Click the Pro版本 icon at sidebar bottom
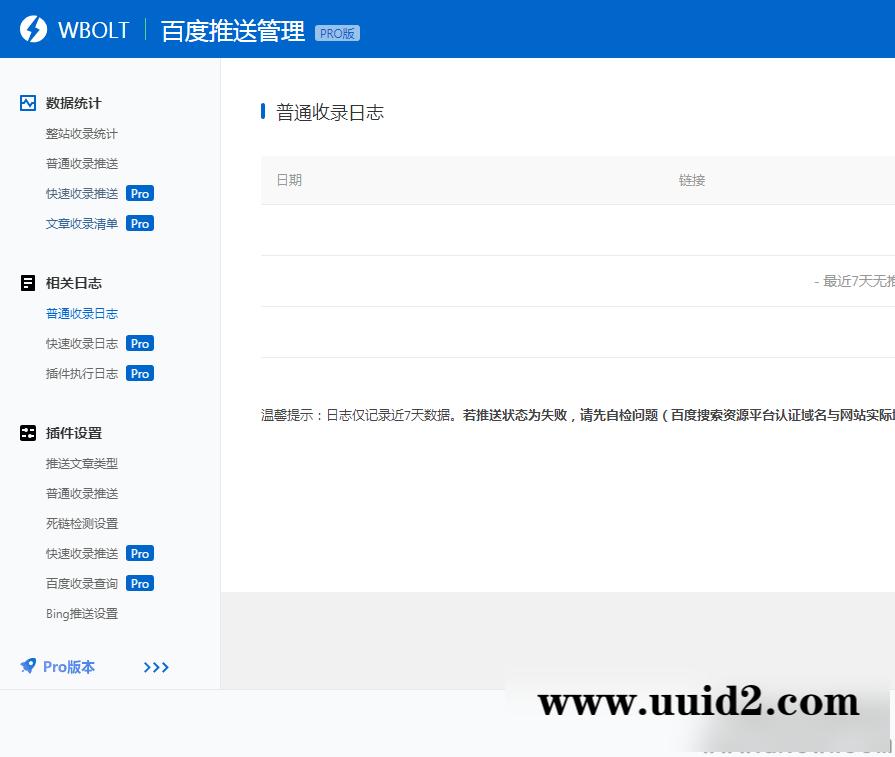The width and height of the screenshot is (895, 757). click(x=29, y=666)
